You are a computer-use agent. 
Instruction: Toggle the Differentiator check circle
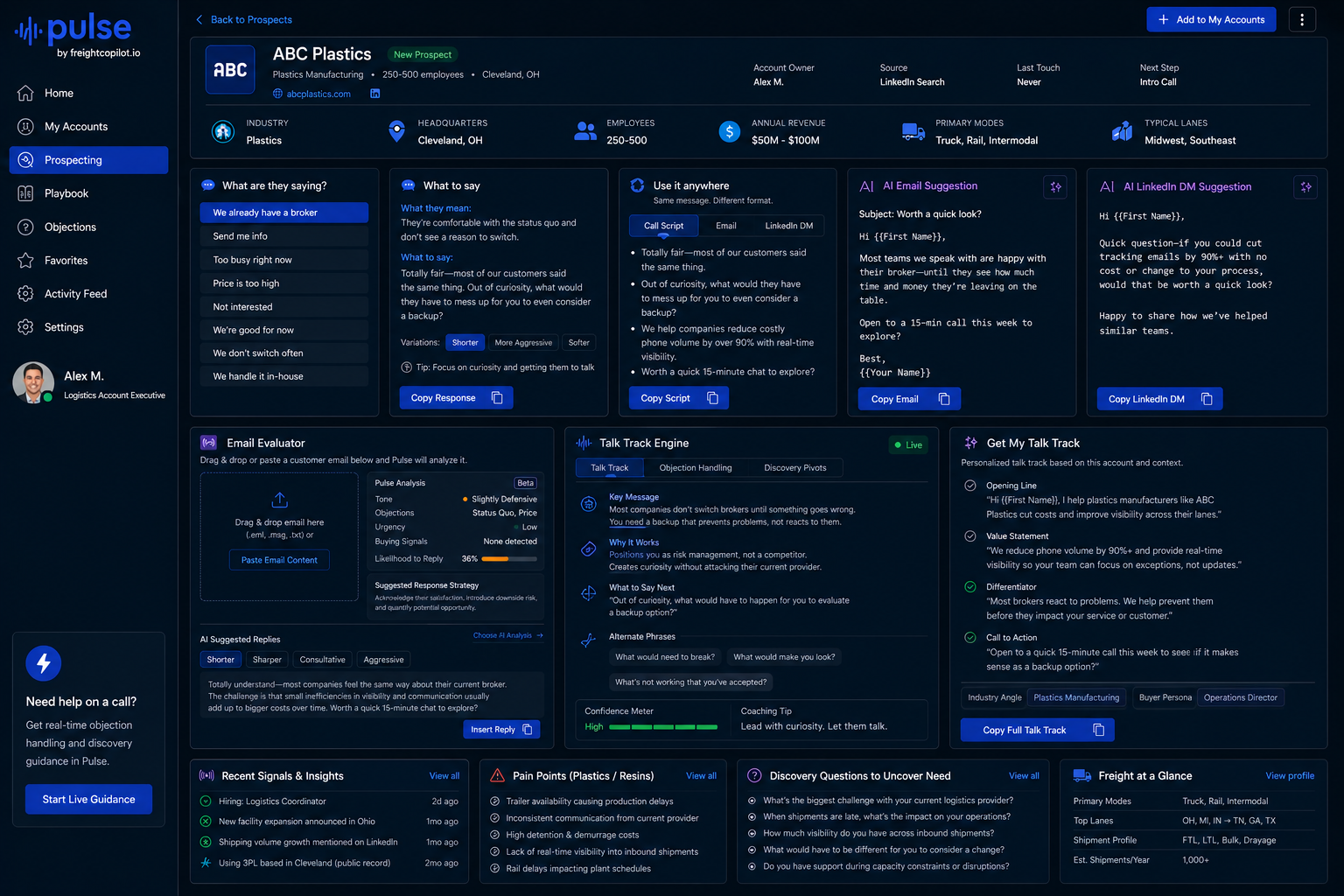[x=970, y=587]
